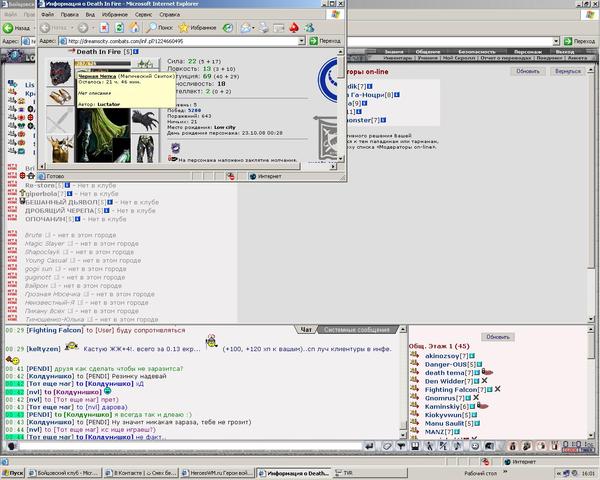Click the taskbar clock showing 16:01
600x480 pixels.
[587, 473]
